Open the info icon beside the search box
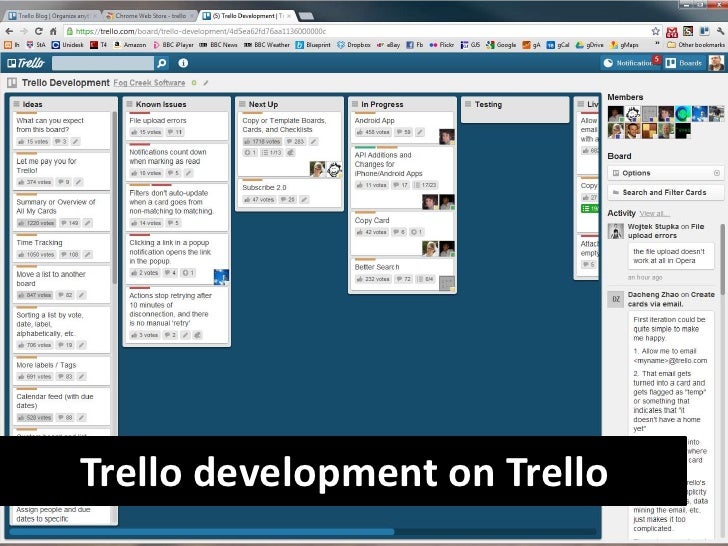Image resolution: width=728 pixels, height=546 pixels. 183,63
